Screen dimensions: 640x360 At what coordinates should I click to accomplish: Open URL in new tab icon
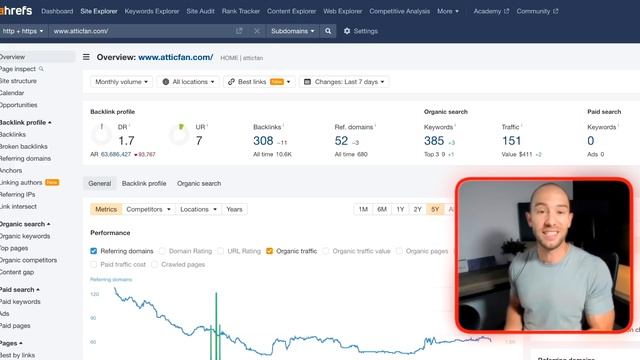[x=239, y=31]
